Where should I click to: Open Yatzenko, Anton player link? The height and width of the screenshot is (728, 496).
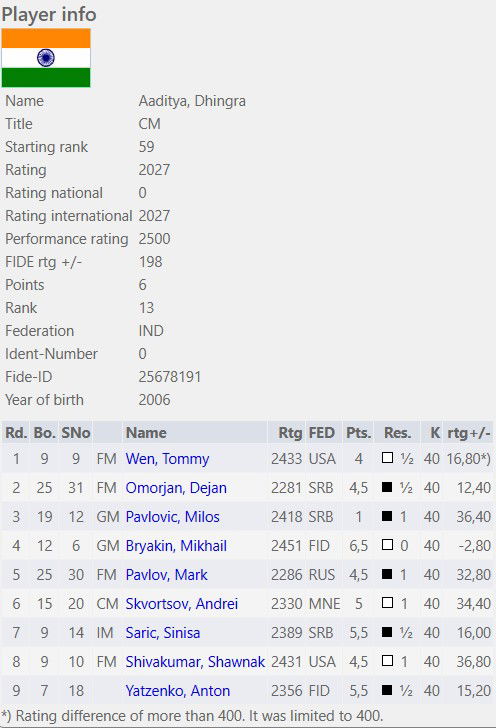pos(177,691)
